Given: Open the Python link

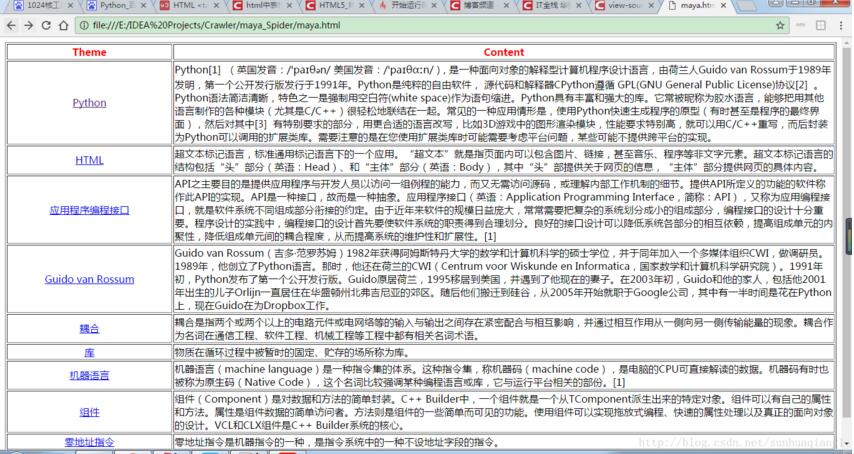Looking at the screenshot, I should [89, 103].
